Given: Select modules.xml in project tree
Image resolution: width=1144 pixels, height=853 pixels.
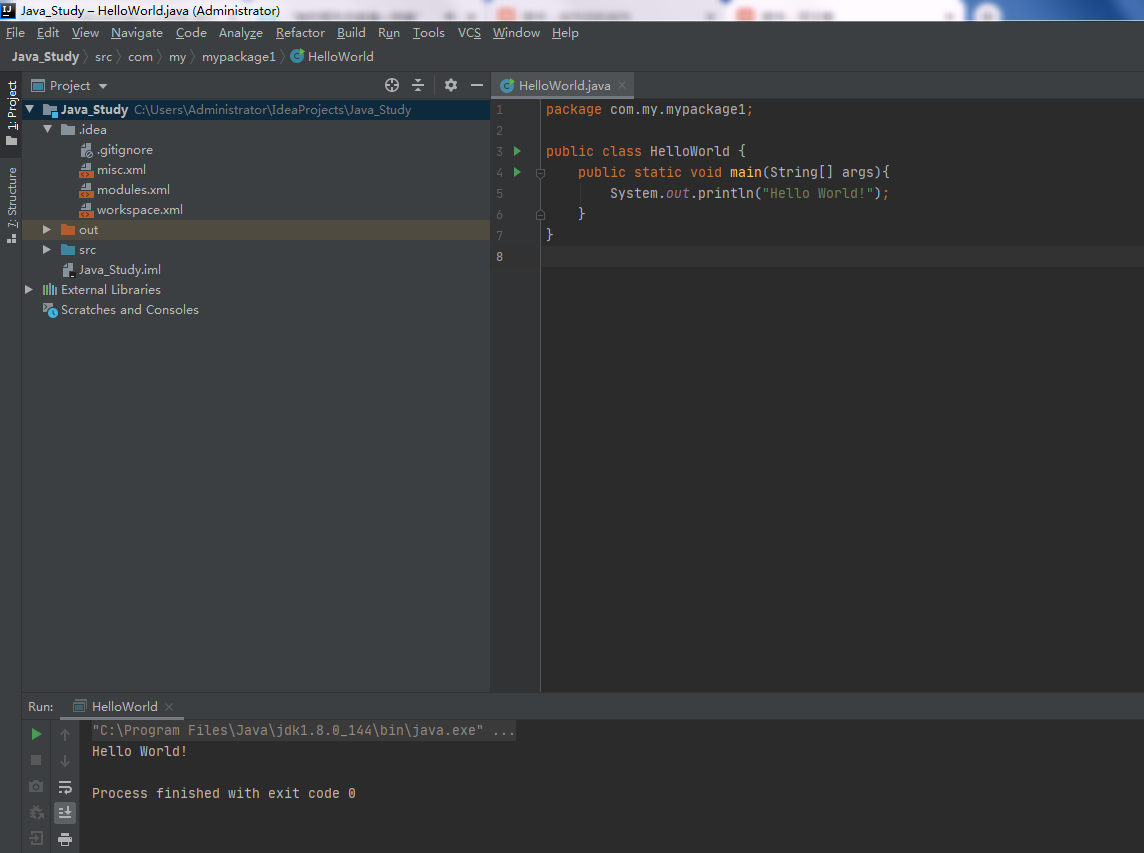Looking at the screenshot, I should point(133,190).
